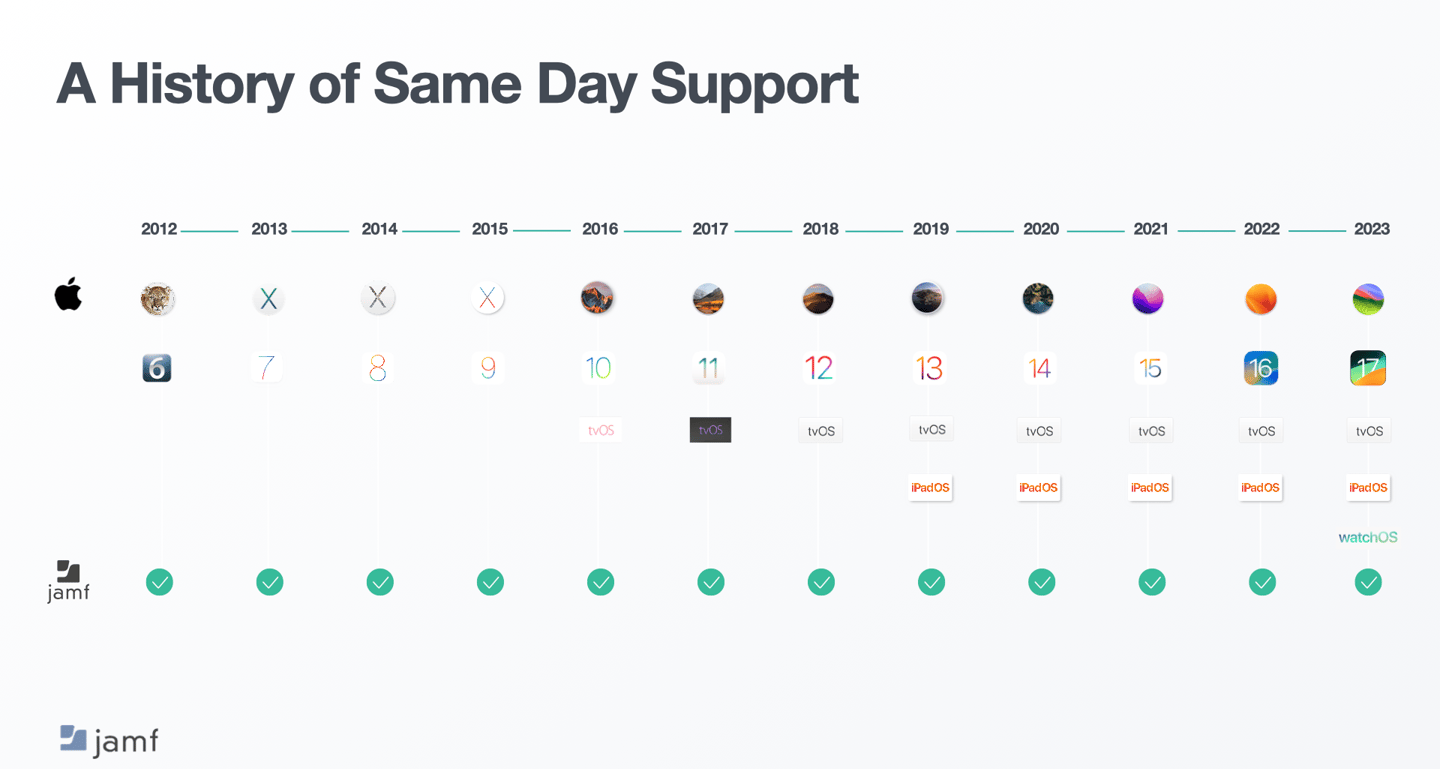Click the watchOS label under 2023
This screenshot has height=769, width=1440.
pos(1368,537)
